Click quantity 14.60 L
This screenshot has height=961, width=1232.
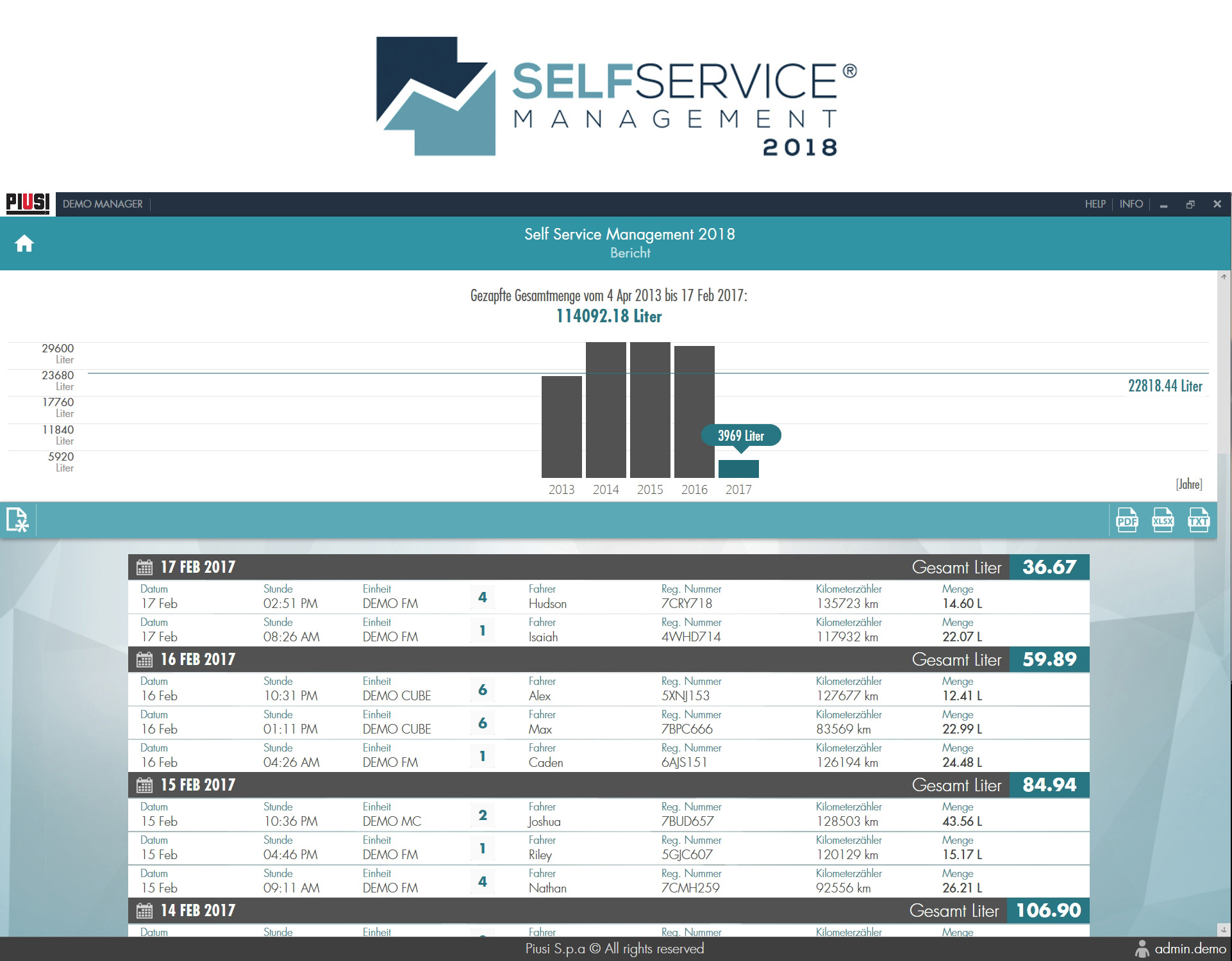click(x=962, y=604)
